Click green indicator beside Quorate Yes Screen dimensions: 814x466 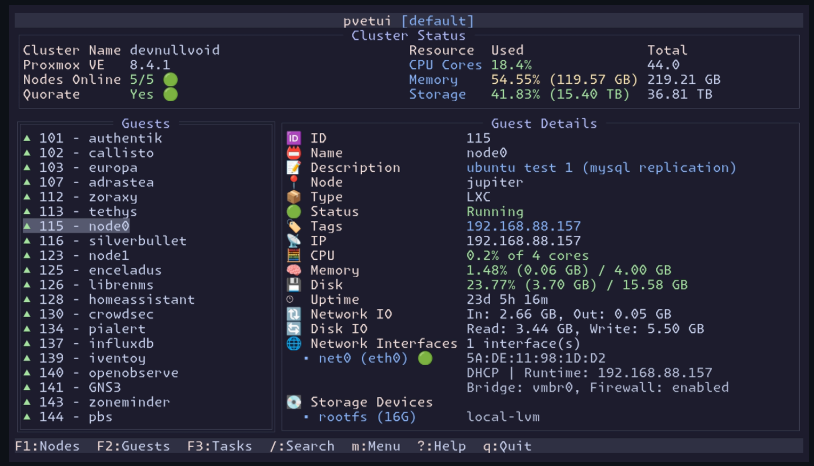(x=171, y=94)
